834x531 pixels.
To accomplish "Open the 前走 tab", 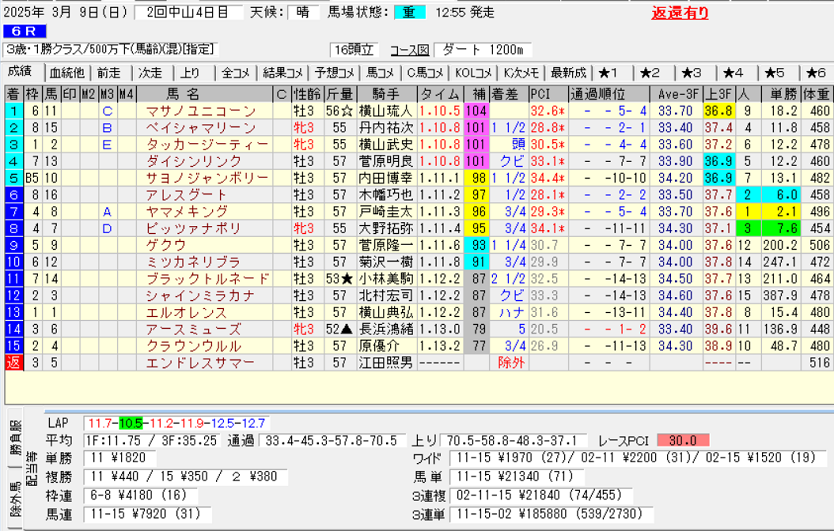I will [x=109, y=73].
